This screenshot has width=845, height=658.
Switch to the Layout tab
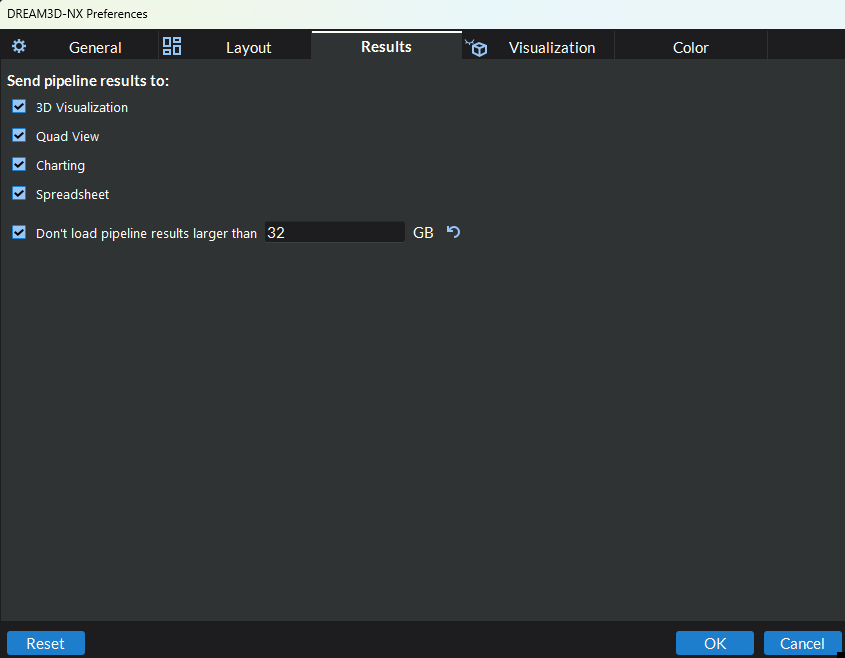235,45
